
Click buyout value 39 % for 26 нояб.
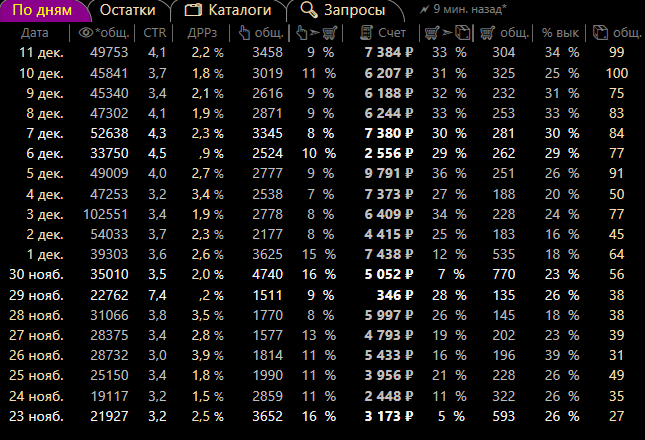point(562,355)
